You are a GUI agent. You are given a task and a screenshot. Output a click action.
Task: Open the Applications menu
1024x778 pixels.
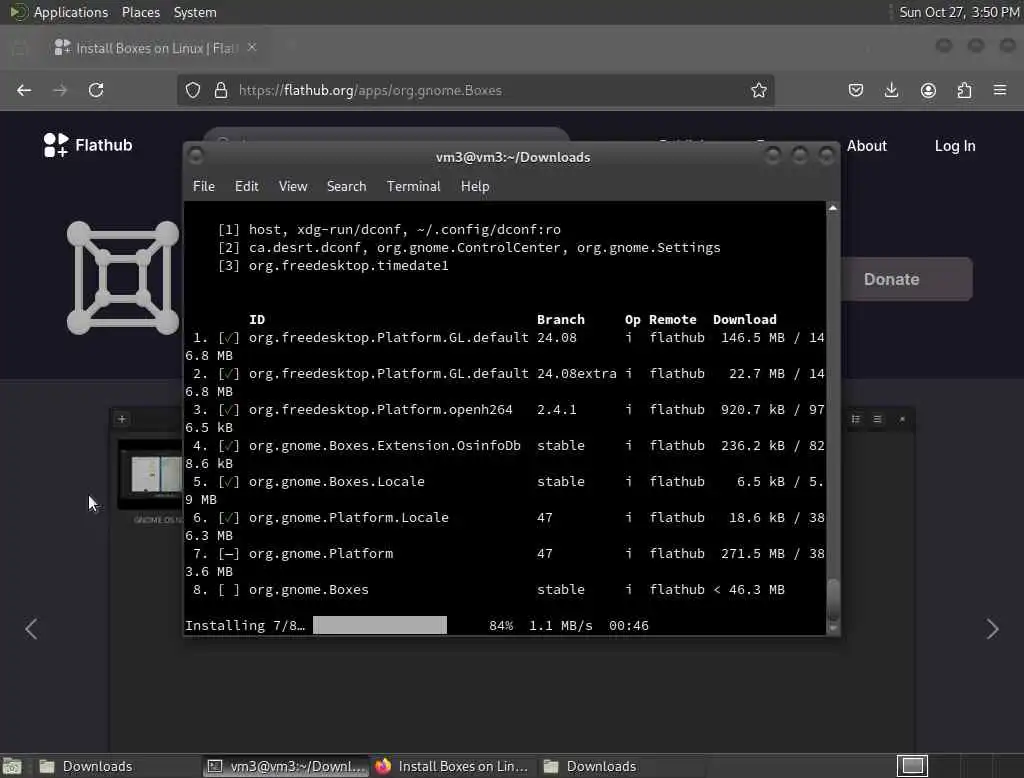pos(59,12)
